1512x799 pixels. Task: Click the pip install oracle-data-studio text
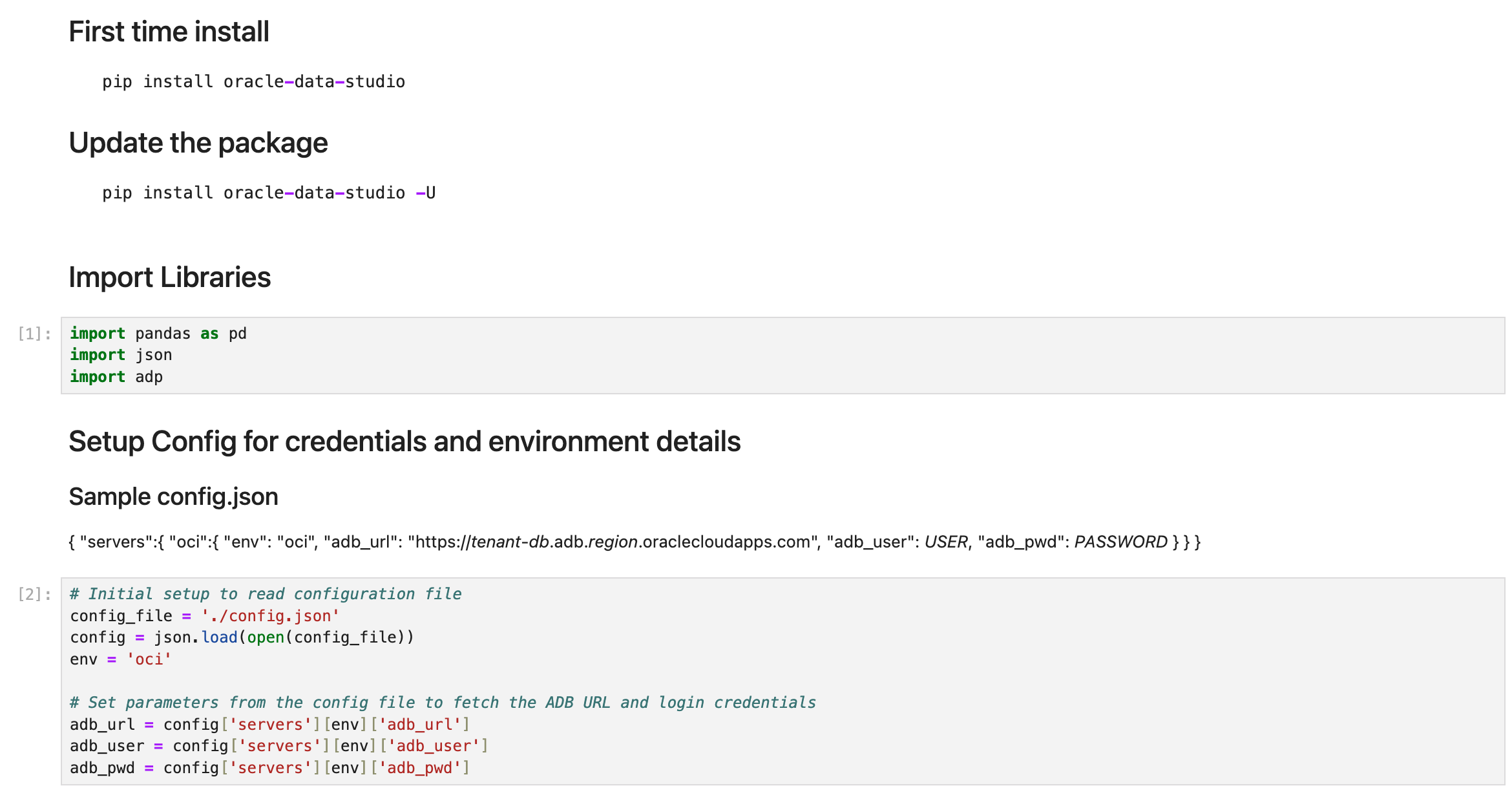click(253, 81)
